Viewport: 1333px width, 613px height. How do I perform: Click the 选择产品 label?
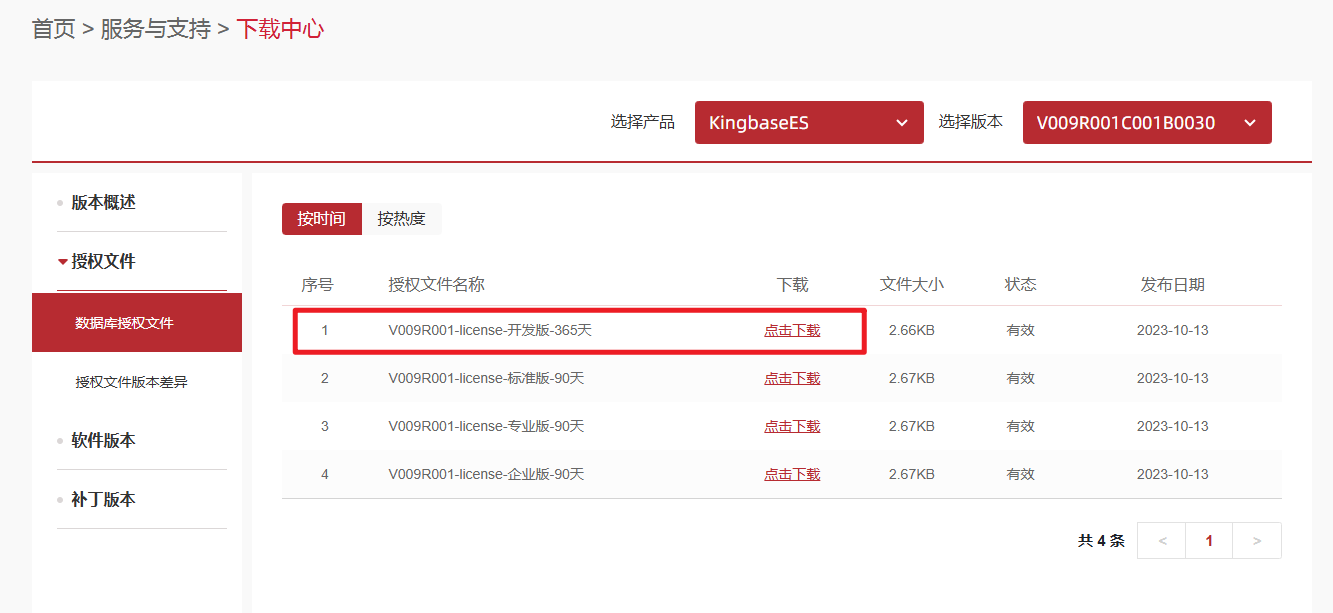(642, 122)
